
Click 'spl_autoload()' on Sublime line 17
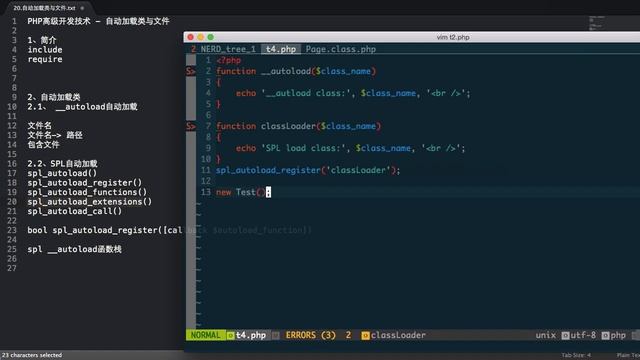[x=62, y=173]
